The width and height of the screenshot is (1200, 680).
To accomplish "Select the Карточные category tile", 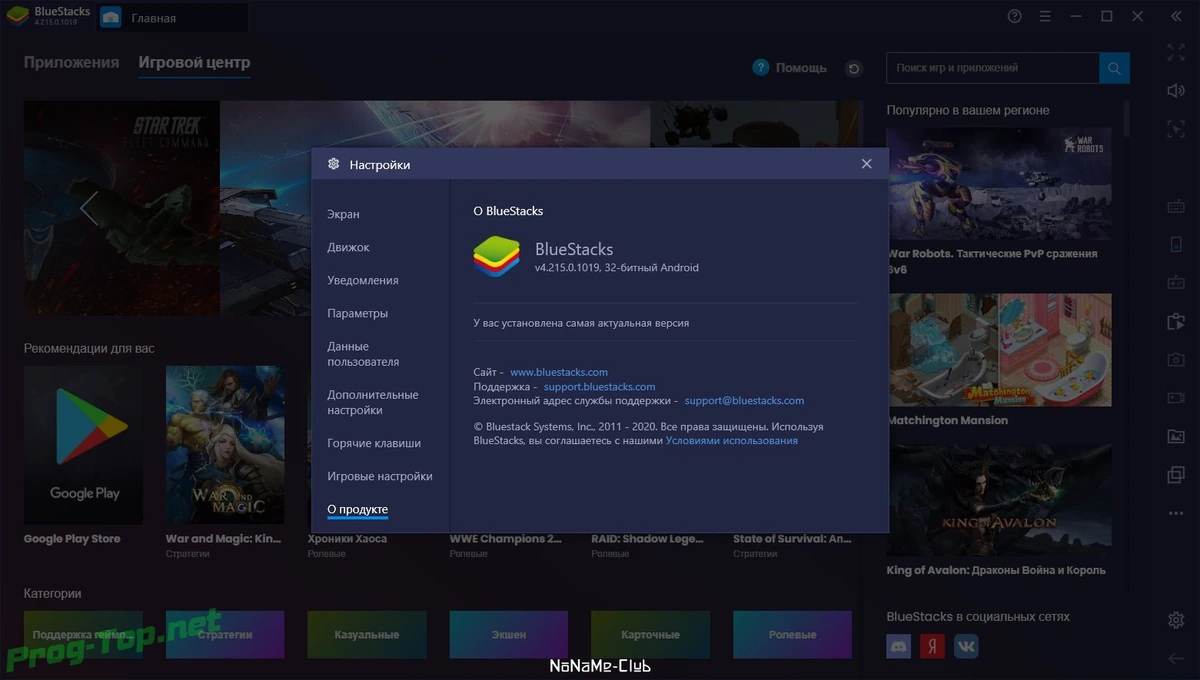I will point(650,634).
